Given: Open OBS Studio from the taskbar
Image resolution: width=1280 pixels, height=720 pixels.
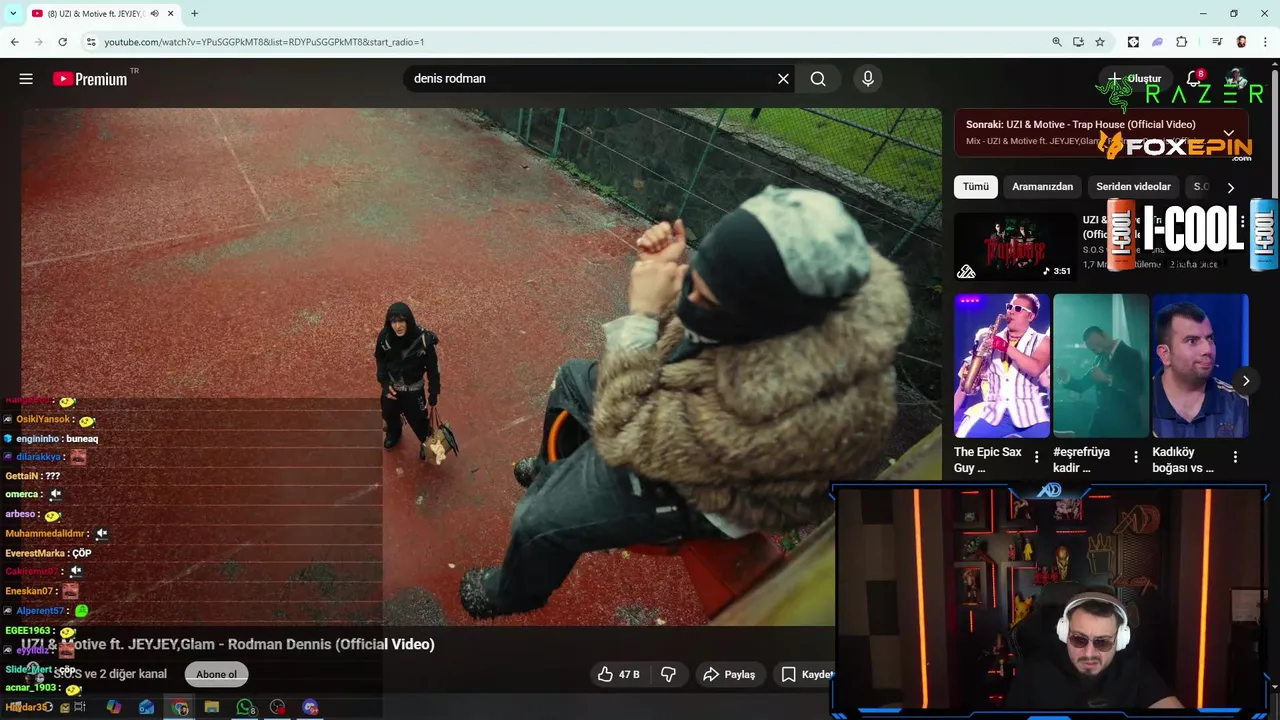Looking at the screenshot, I should click(x=277, y=707).
